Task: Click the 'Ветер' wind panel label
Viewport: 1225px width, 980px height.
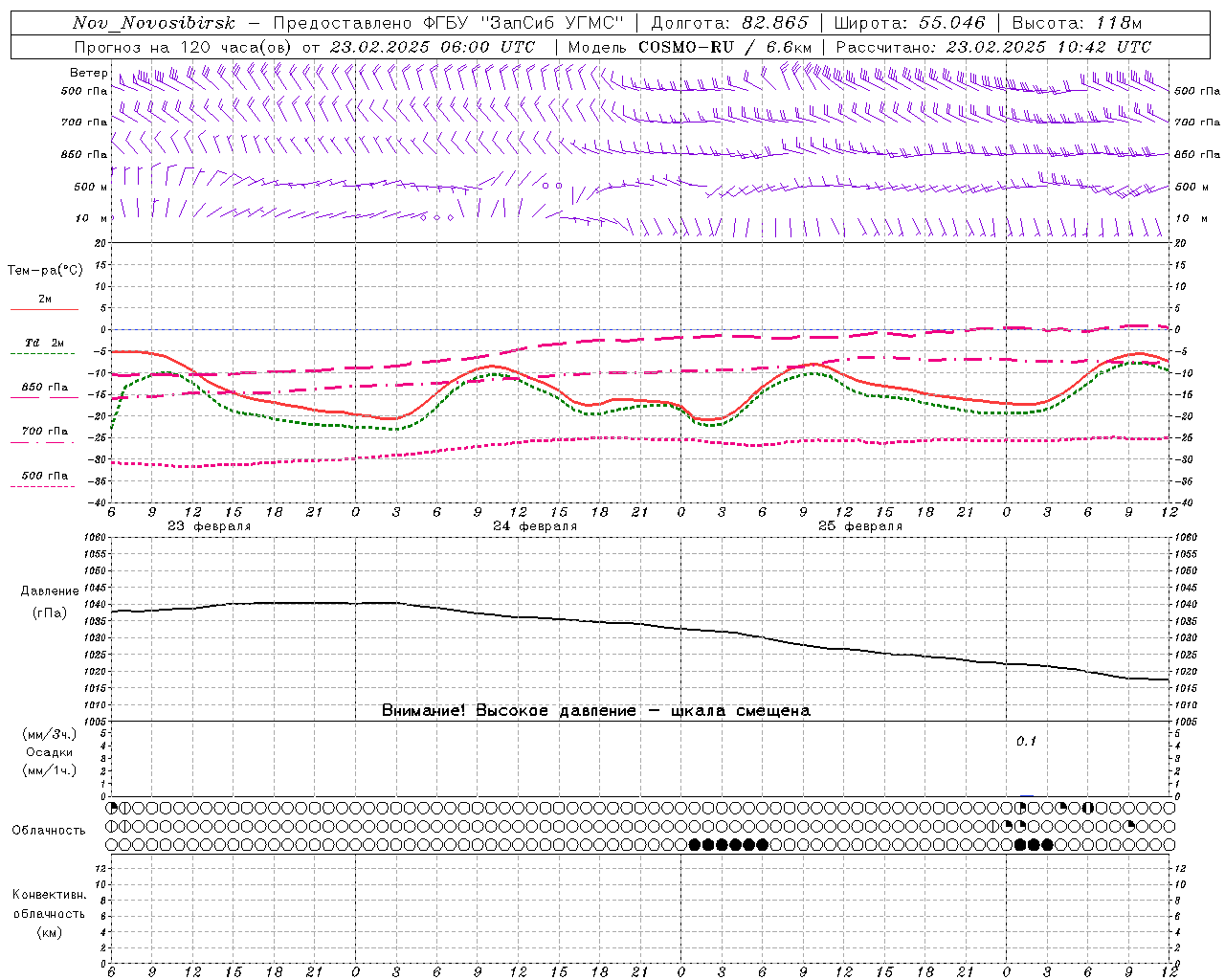Action: (88, 73)
